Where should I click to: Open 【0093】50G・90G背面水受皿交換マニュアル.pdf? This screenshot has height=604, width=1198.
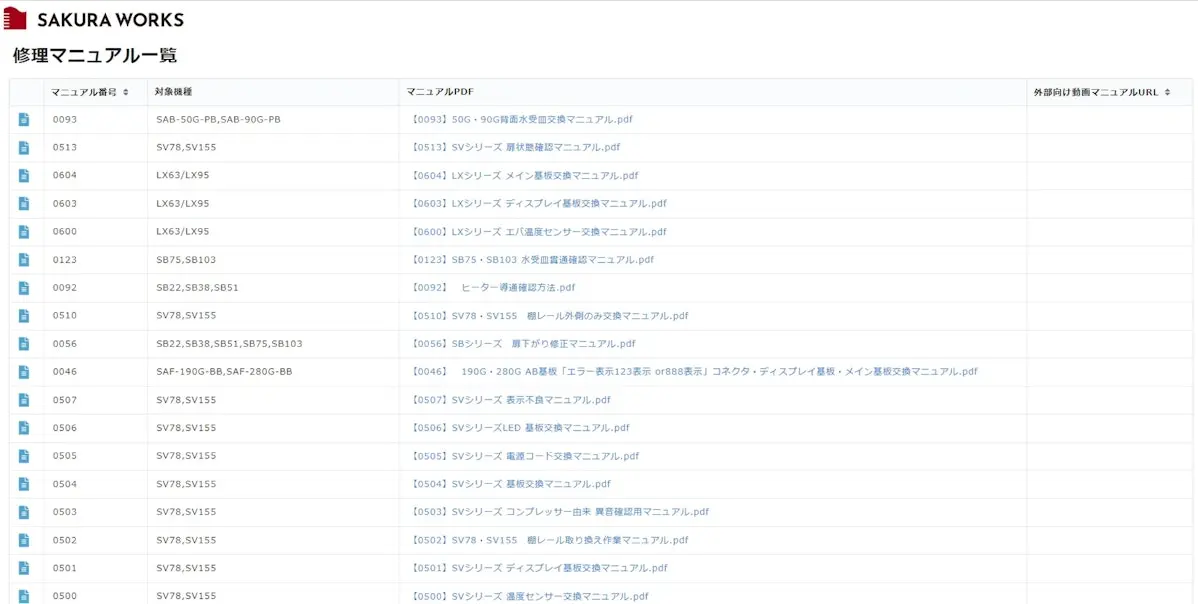click(522, 120)
